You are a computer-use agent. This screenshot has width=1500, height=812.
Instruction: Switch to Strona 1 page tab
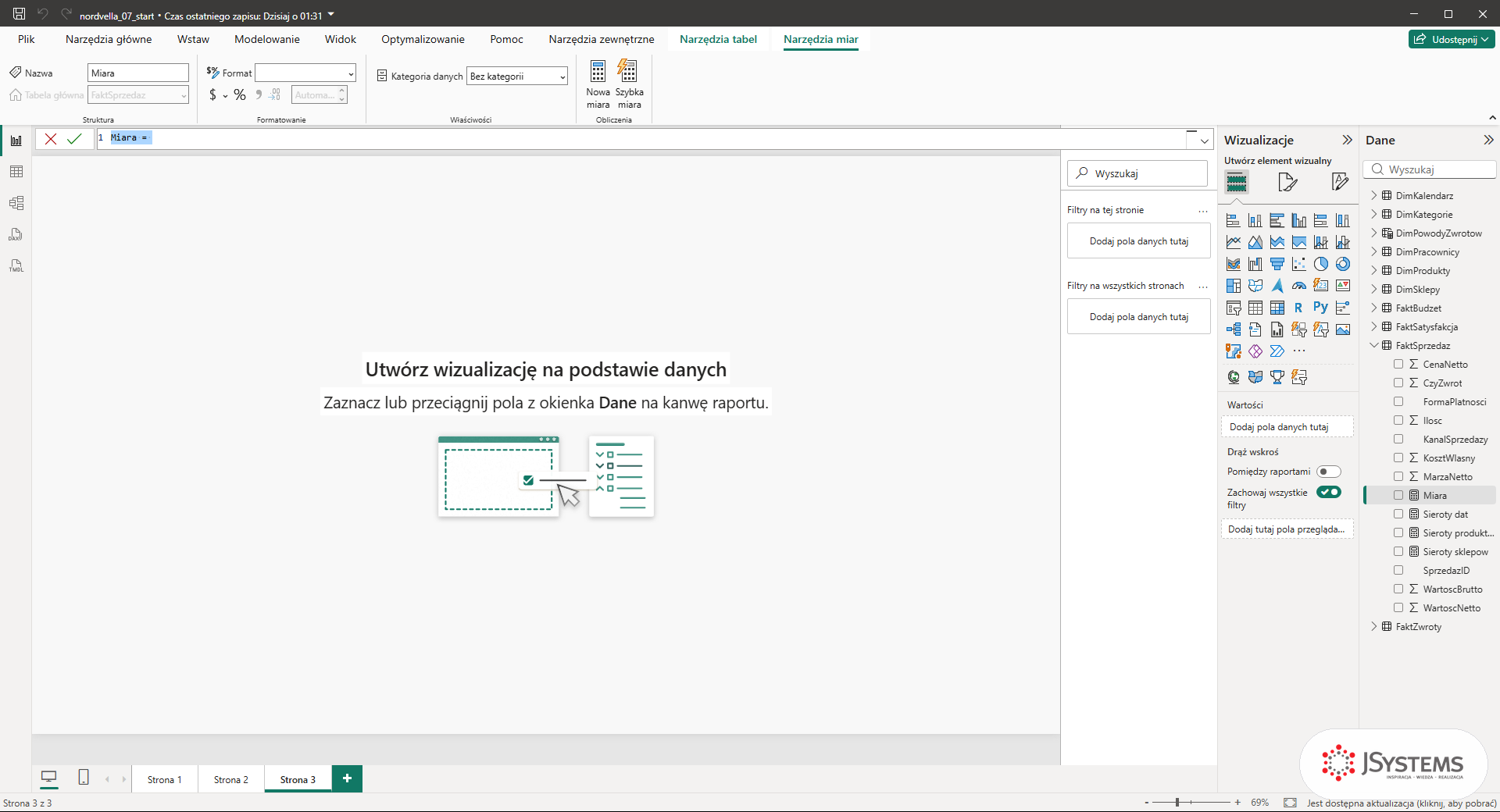pyautogui.click(x=164, y=779)
